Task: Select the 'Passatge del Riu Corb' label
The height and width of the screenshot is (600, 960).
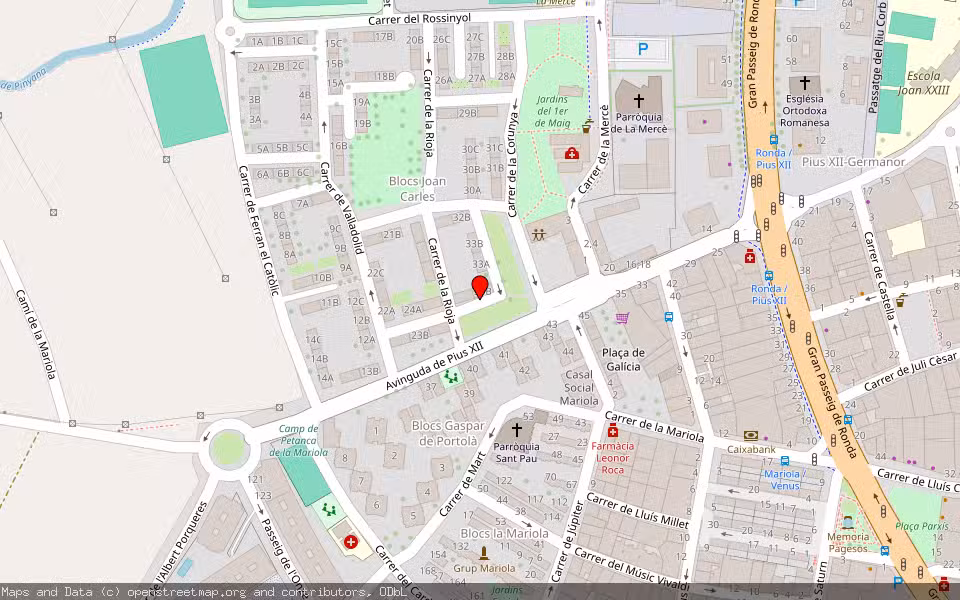Action: click(x=876, y=58)
